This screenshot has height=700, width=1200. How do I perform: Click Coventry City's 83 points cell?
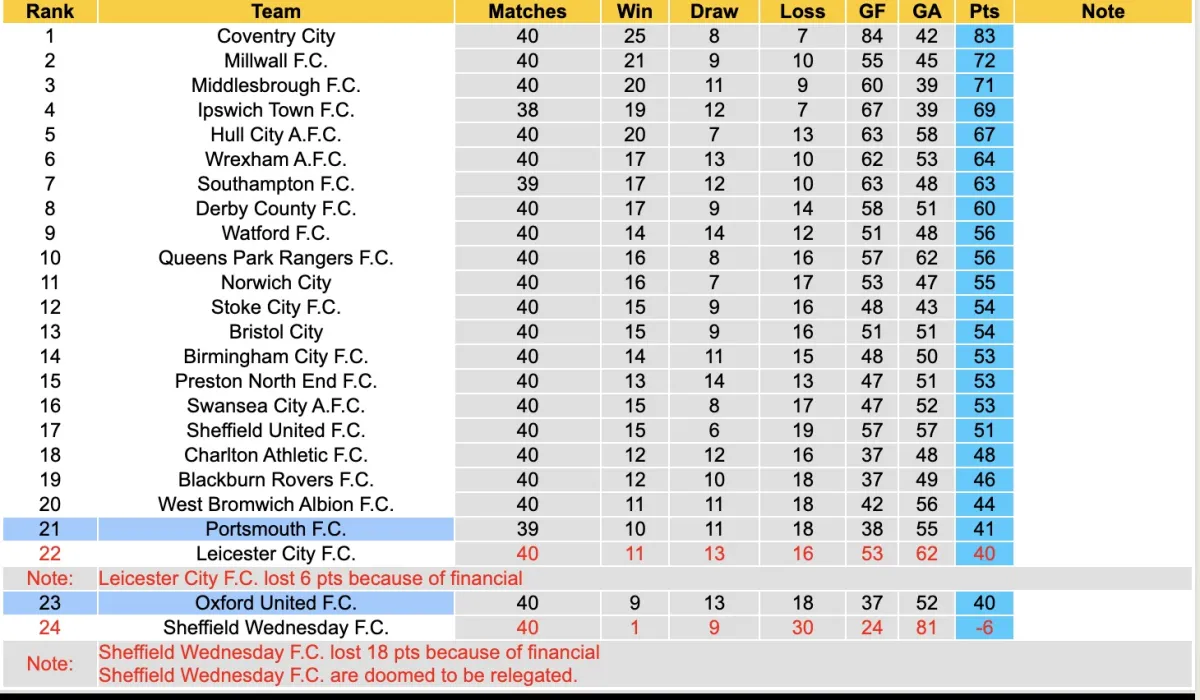pyautogui.click(x=984, y=36)
